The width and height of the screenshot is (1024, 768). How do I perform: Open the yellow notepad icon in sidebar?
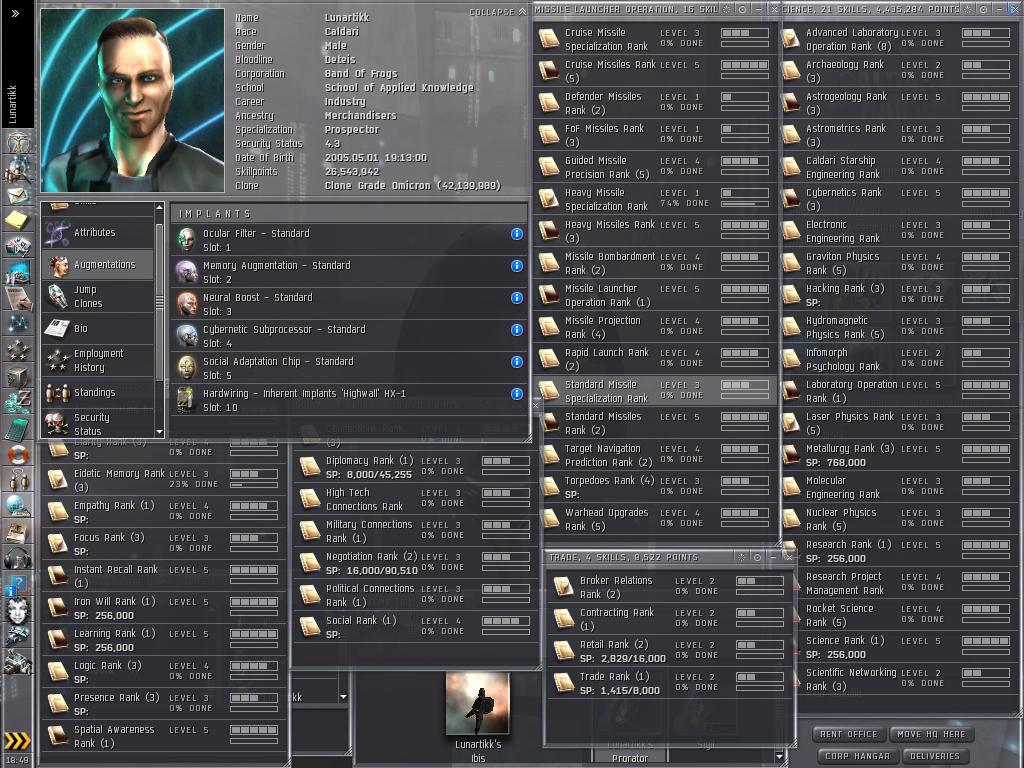coord(18,221)
